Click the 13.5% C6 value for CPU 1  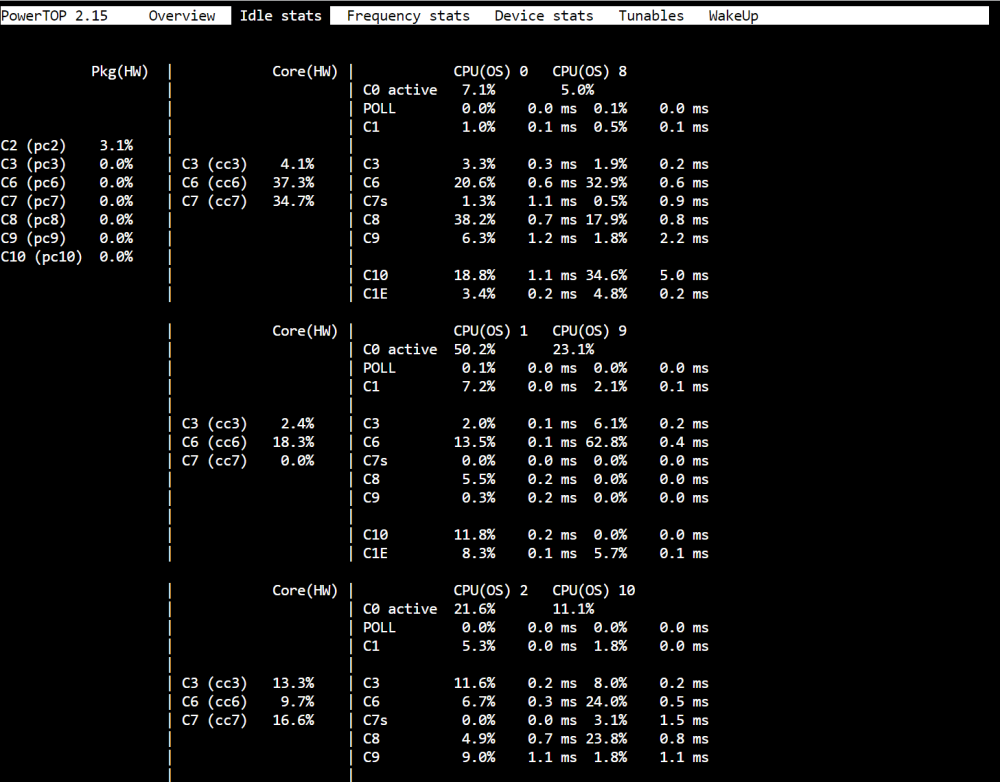click(x=474, y=442)
